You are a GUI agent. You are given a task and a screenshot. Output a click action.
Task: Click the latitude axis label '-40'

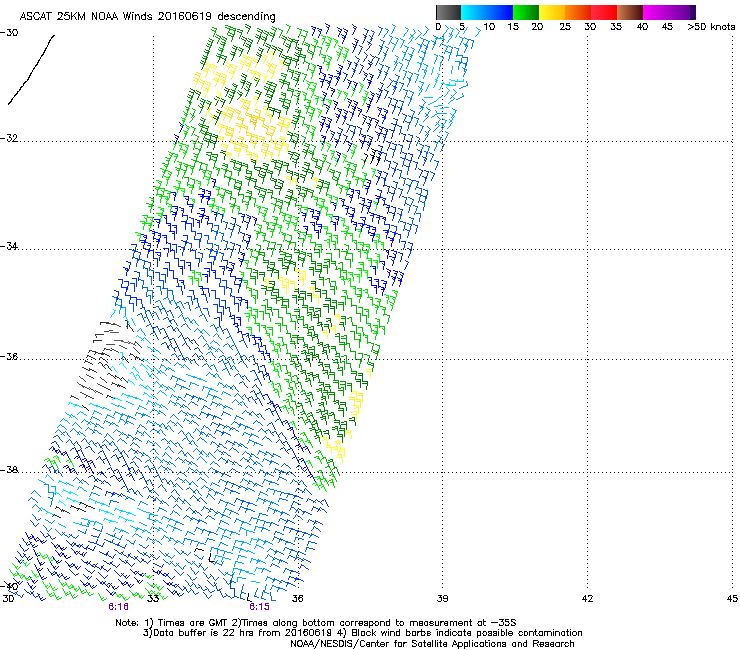tap(9, 586)
